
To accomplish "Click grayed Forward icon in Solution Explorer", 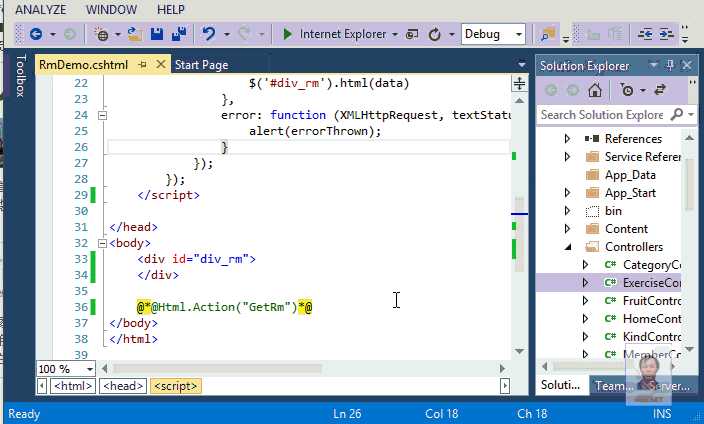I will (573, 90).
